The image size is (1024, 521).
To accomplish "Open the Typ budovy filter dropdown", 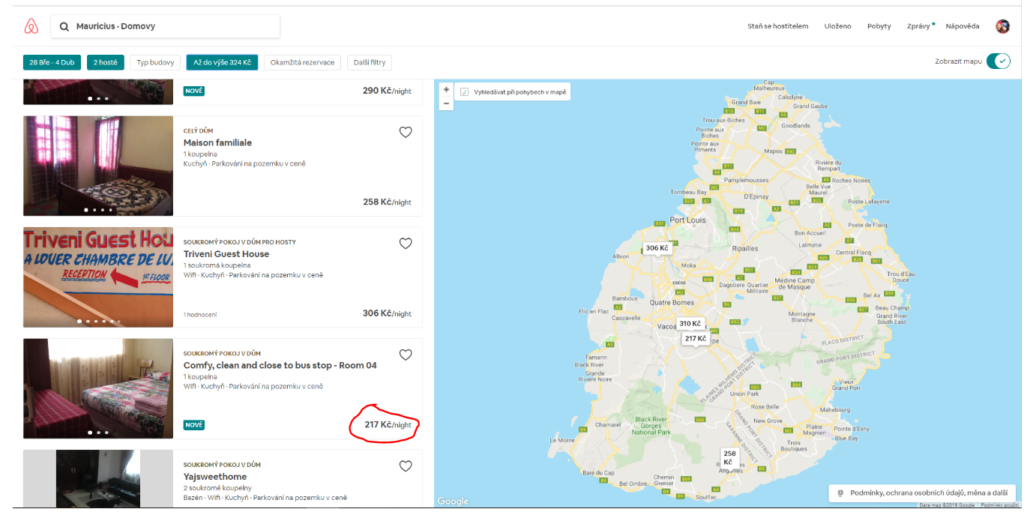I will click(x=155, y=62).
